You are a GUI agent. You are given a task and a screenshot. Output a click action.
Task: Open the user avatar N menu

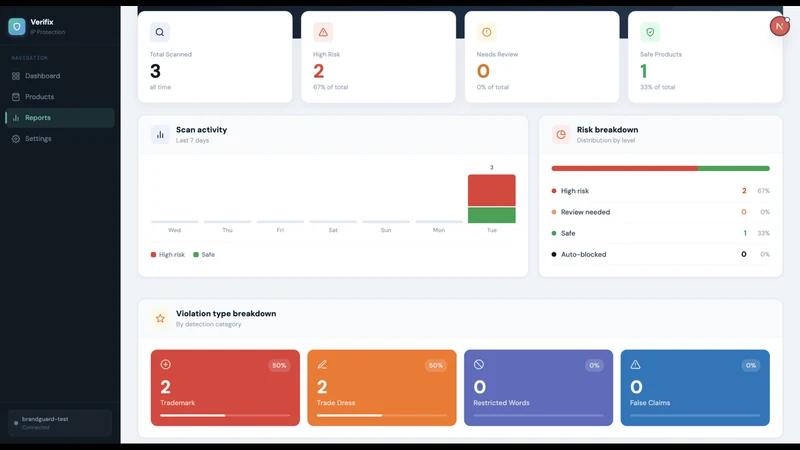tap(780, 26)
